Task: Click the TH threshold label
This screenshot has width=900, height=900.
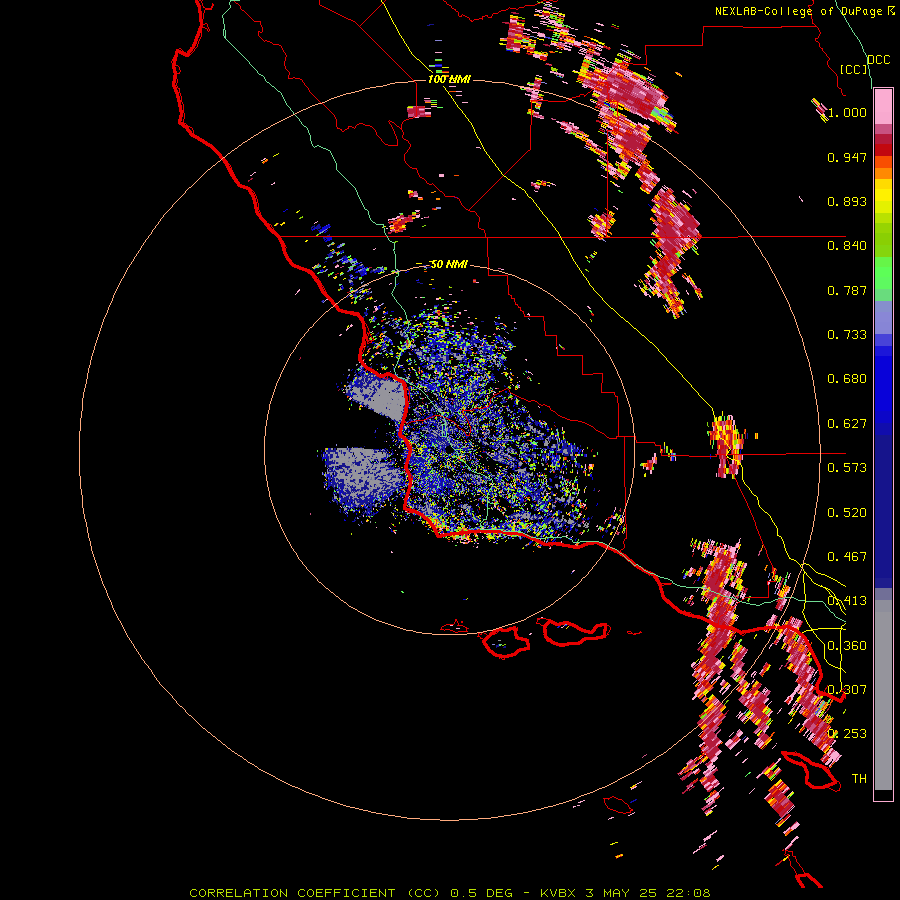Action: click(859, 779)
